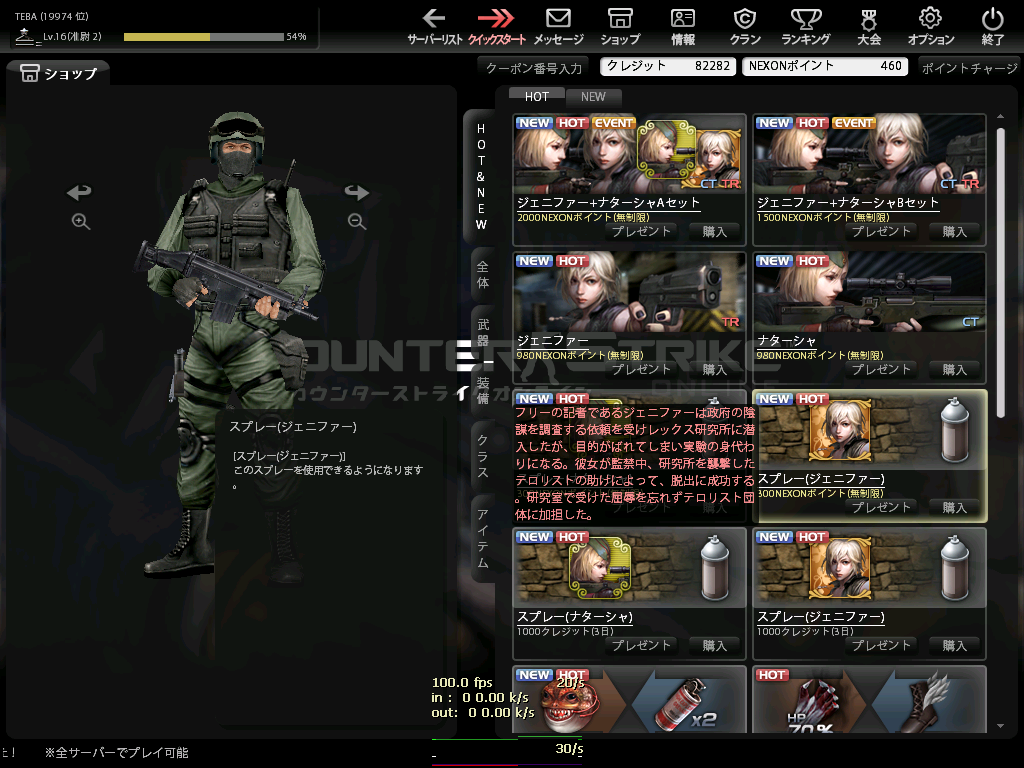Select the grenade x2 item thumbnail
This screenshot has height=768, width=1024.
630,700
